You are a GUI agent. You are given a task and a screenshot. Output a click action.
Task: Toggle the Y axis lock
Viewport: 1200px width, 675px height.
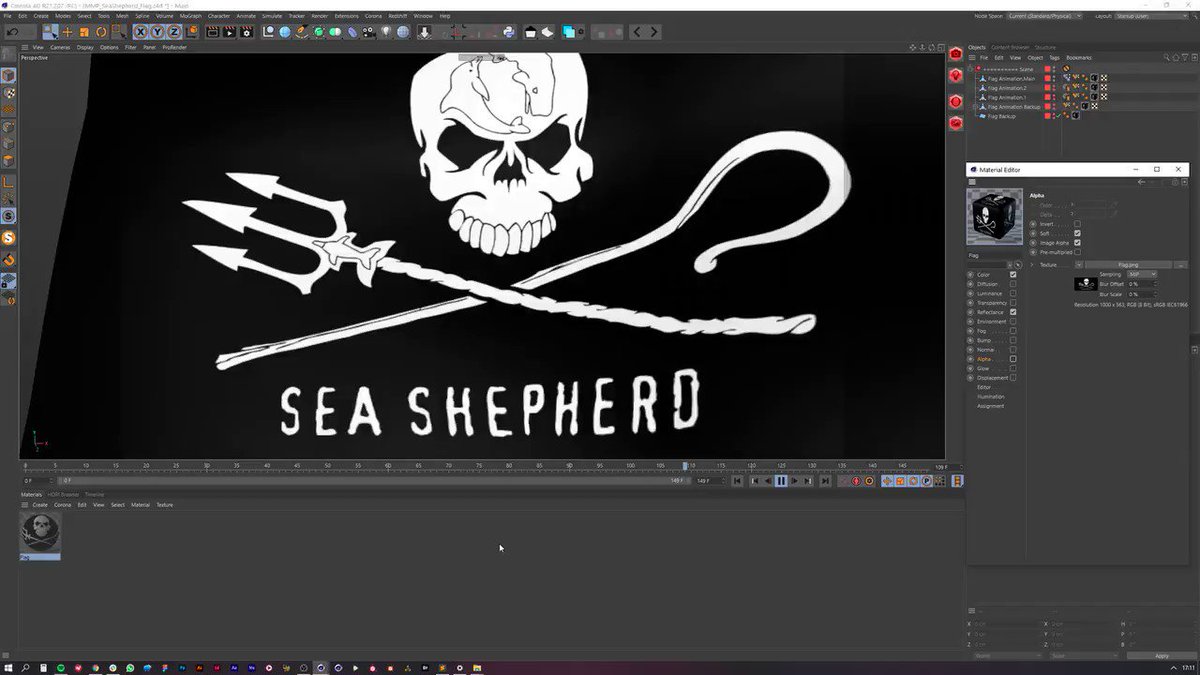point(159,32)
